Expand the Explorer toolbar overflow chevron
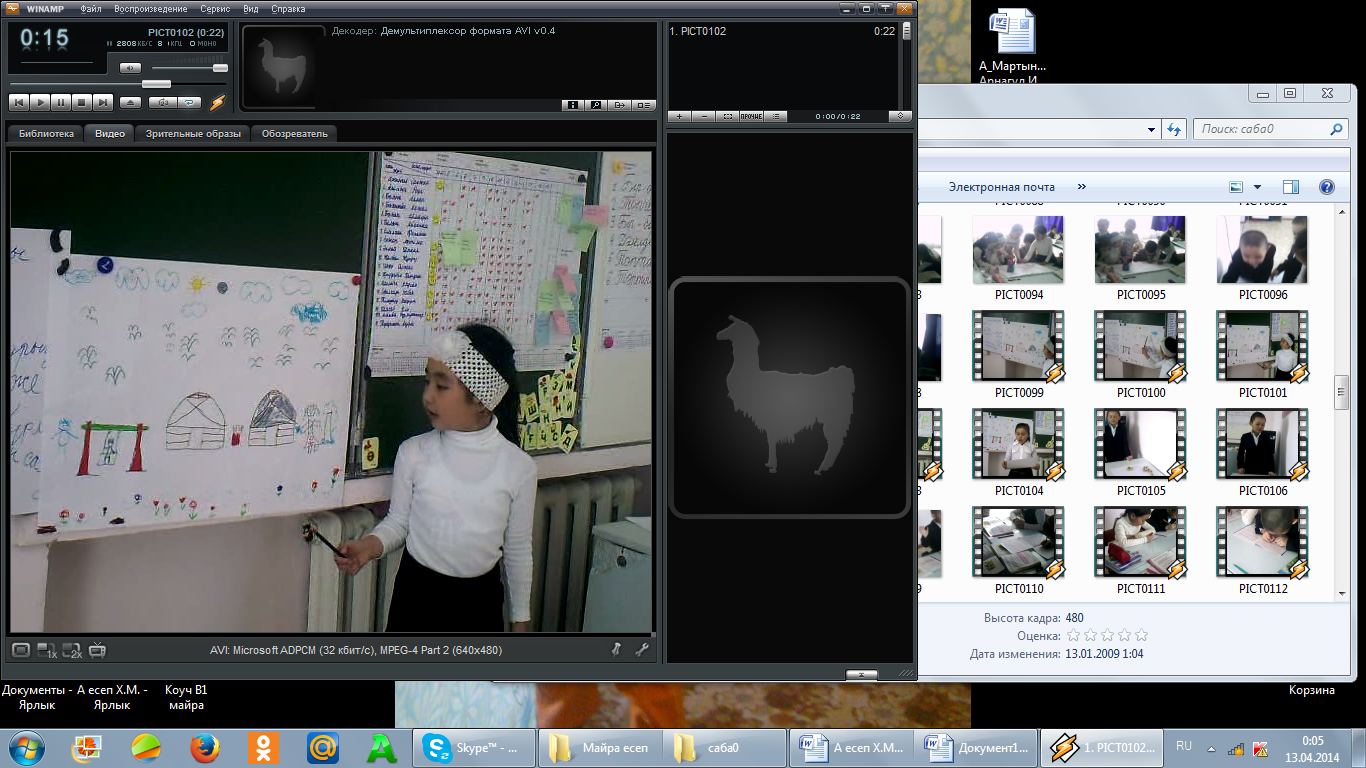Viewport: 1366px width, 768px height. pos(1080,187)
